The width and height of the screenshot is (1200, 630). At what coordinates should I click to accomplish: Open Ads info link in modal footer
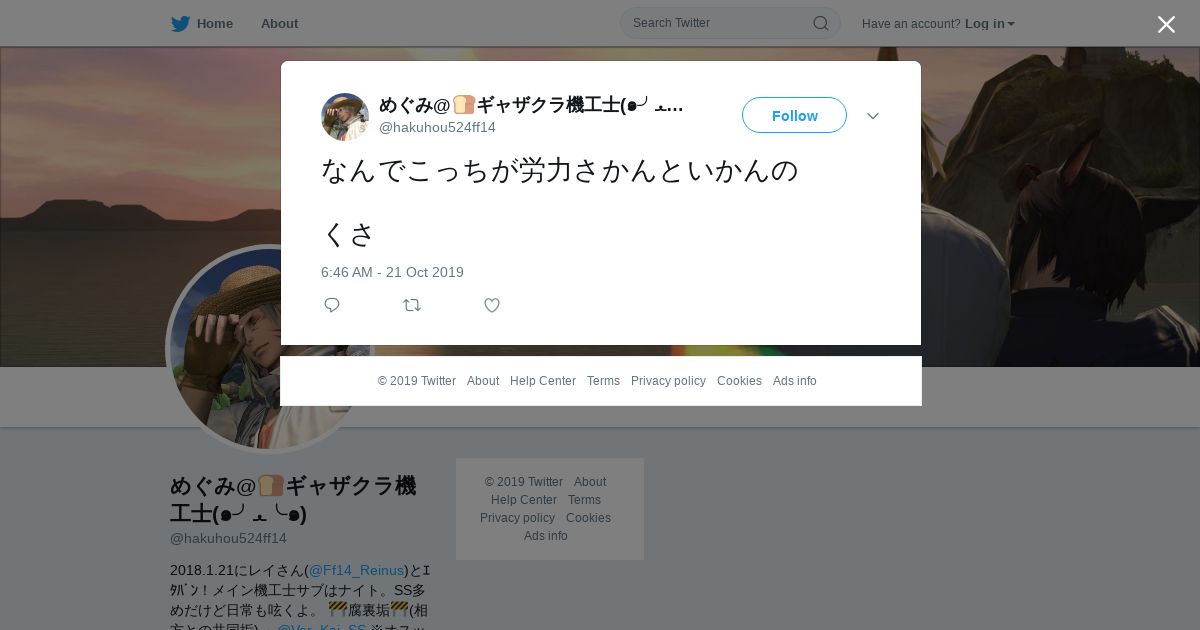795,381
